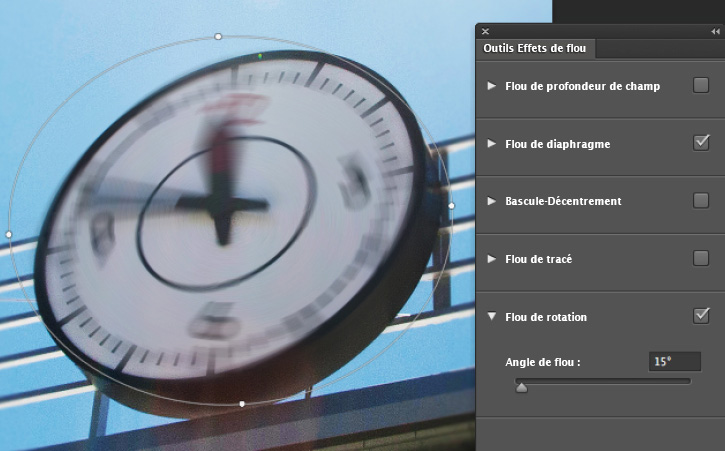Screen dimensions: 725x451
Task: Click the Angle de flou label
Action: pyautogui.click(x=543, y=362)
